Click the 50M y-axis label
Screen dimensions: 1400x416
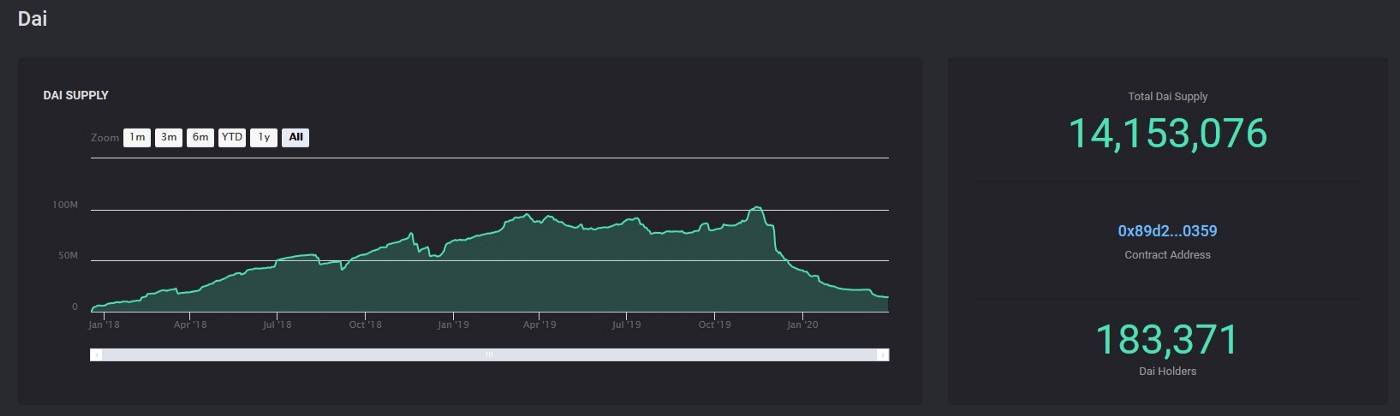(68, 256)
